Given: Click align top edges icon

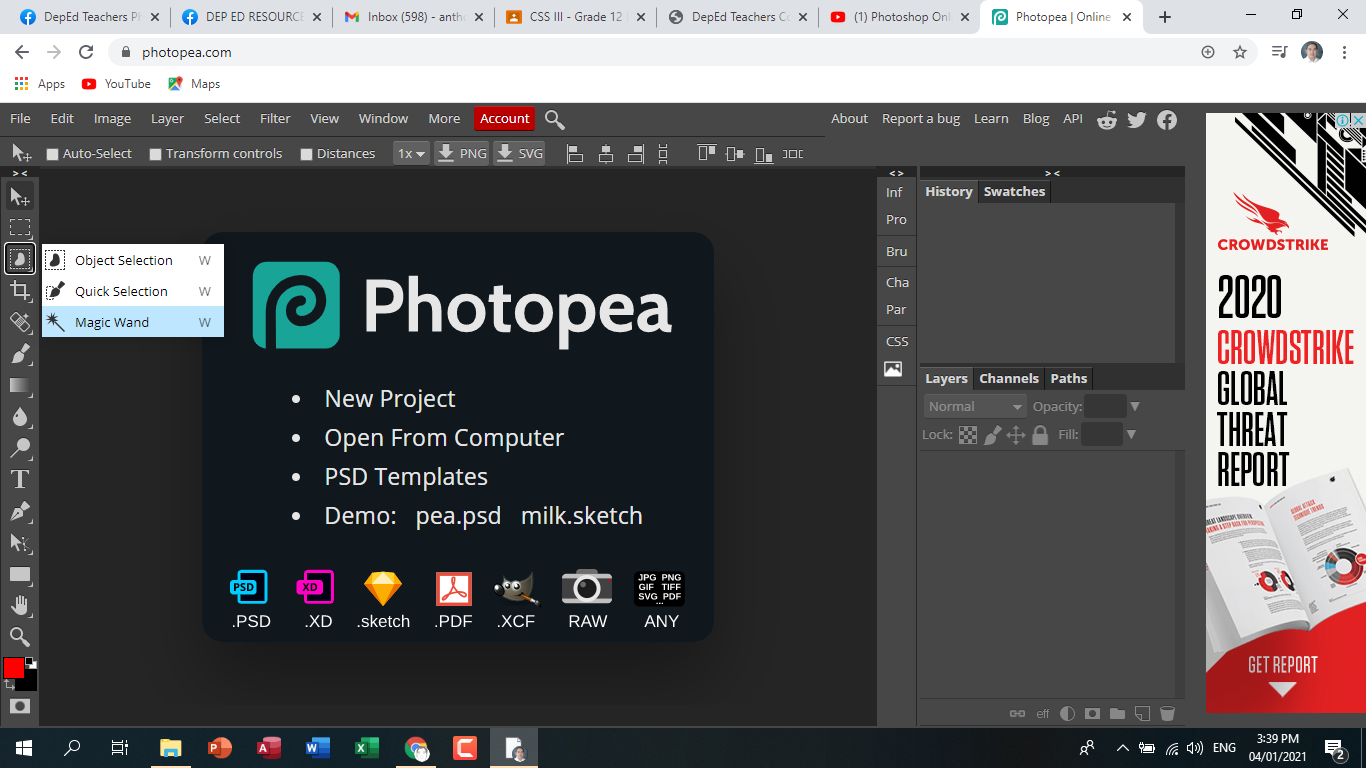Looking at the screenshot, I should tap(707, 154).
